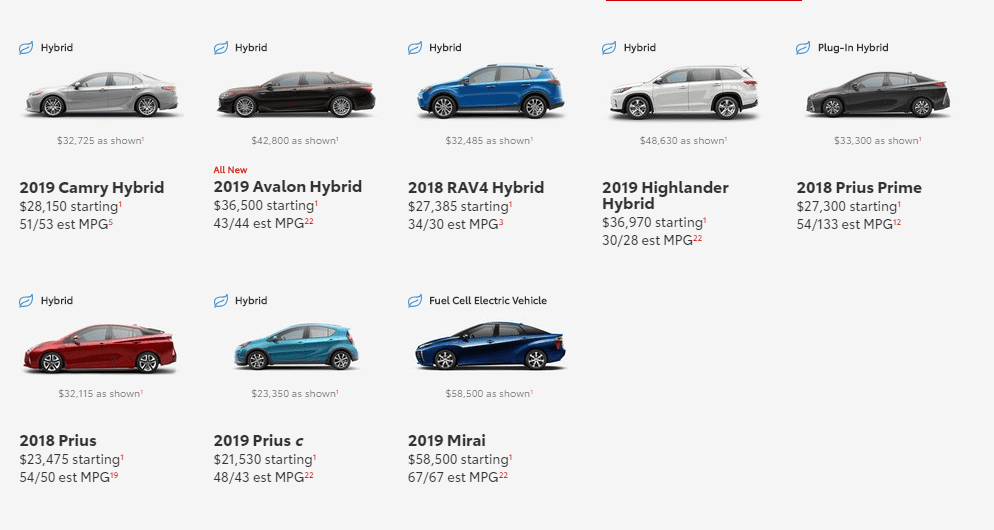994x530 pixels.
Task: Open the 2019 Highlander Hybrid title link
Action: coord(665,195)
